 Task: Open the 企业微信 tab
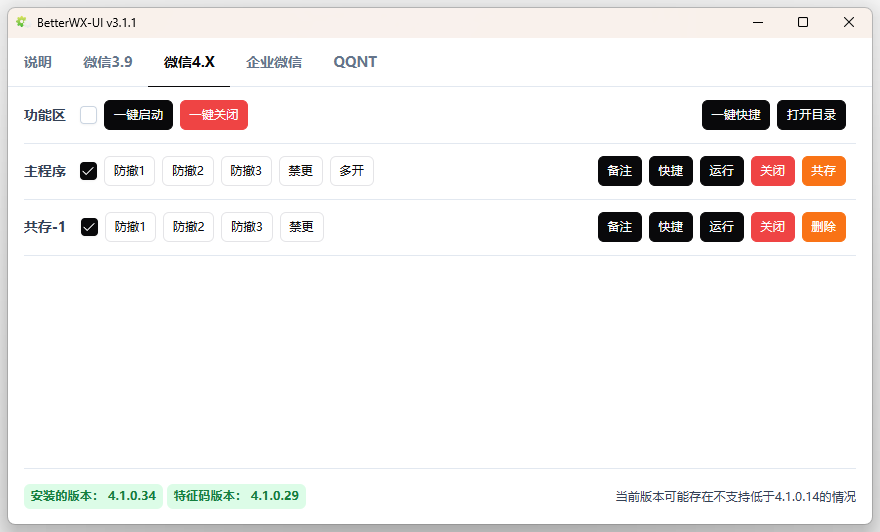(x=274, y=62)
